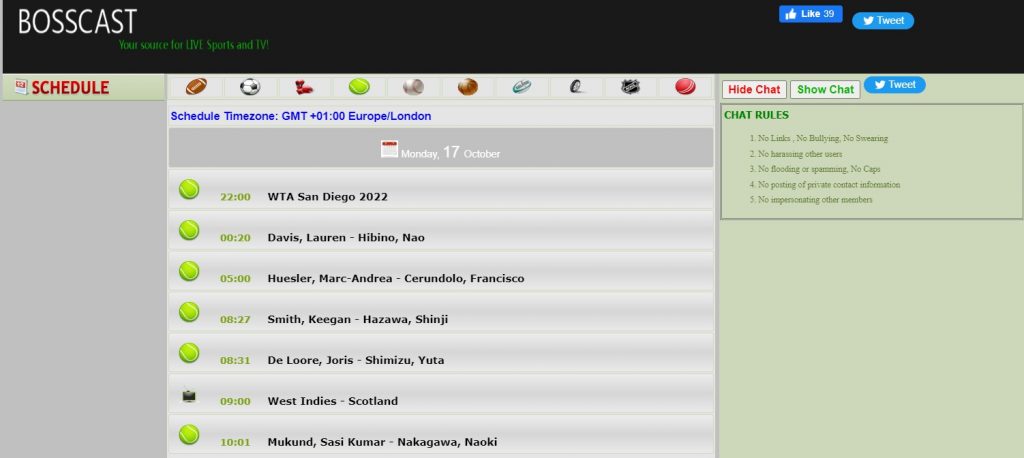The width and height of the screenshot is (1024, 458).
Task: Open De Loore, Joris - Shimizu, Yuta match
Action: coord(356,360)
